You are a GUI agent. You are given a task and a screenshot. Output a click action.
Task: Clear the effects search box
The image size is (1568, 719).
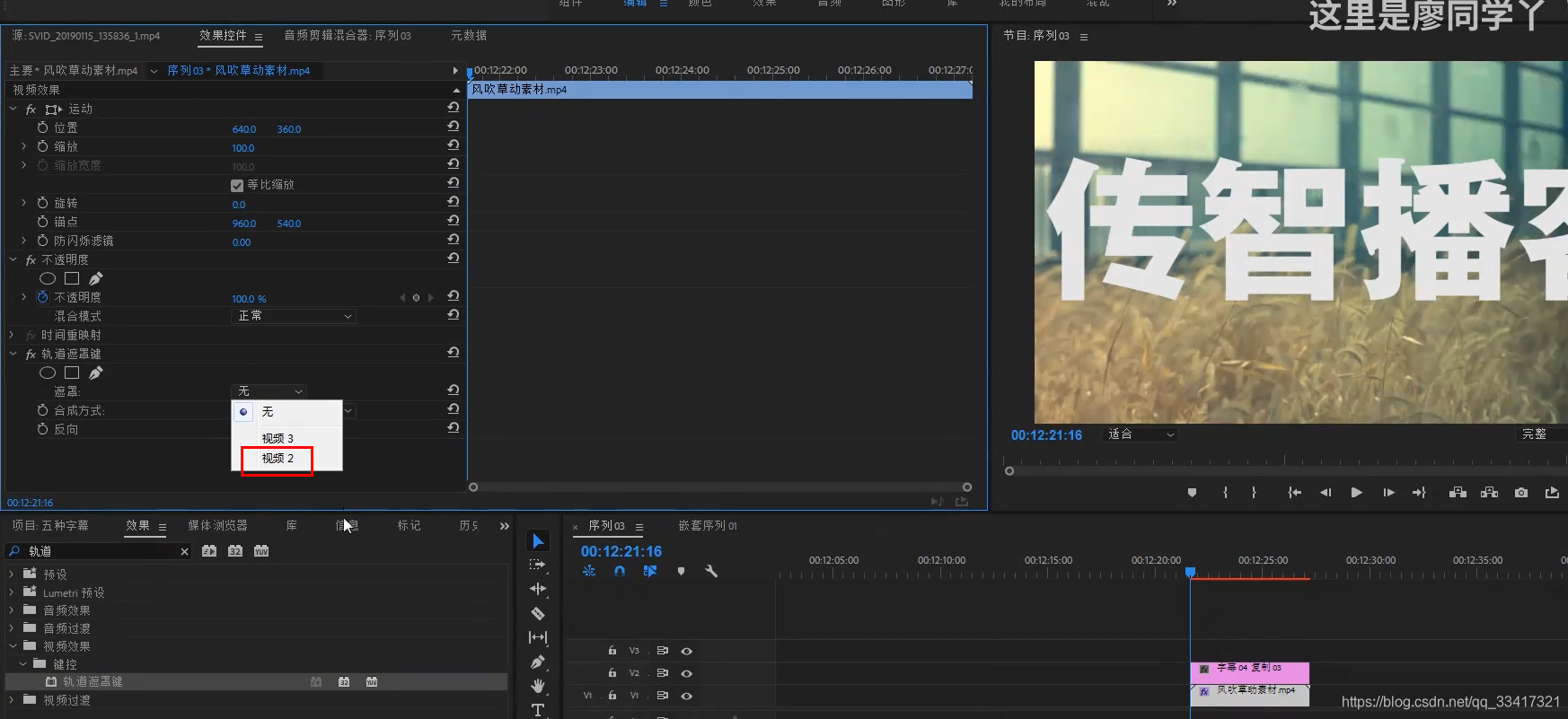[x=184, y=551]
